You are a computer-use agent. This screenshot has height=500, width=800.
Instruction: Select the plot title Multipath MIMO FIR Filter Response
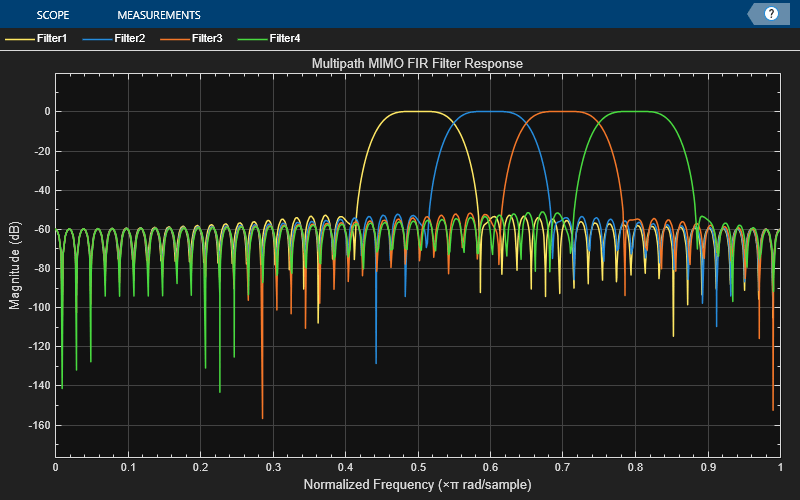coord(417,63)
